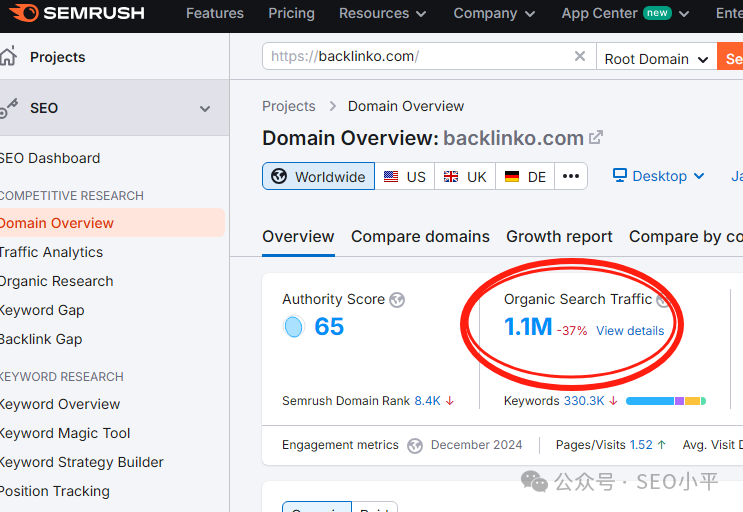Expand the Desktop device dropdown
This screenshot has height=512, width=743.
click(x=659, y=176)
